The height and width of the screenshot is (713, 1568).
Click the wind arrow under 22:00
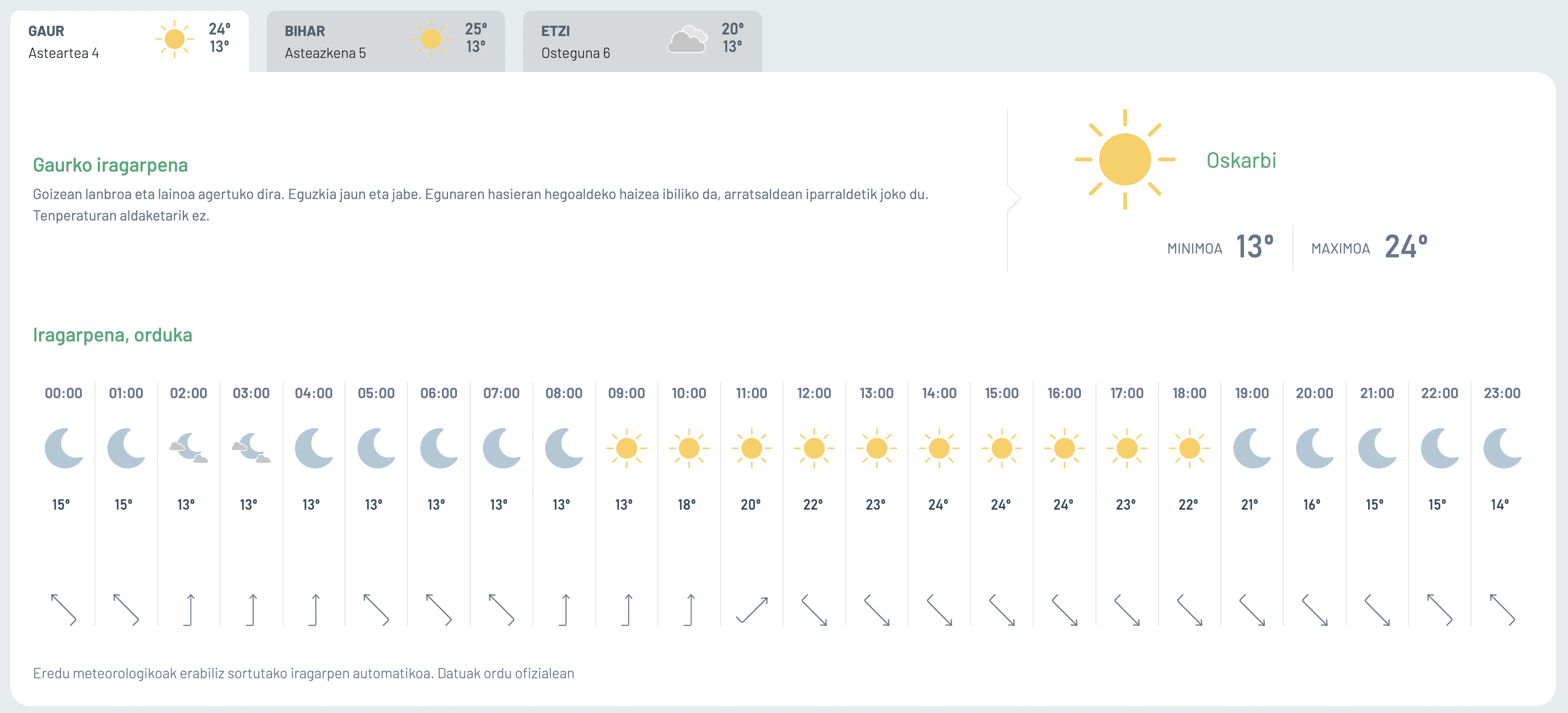[1440, 610]
